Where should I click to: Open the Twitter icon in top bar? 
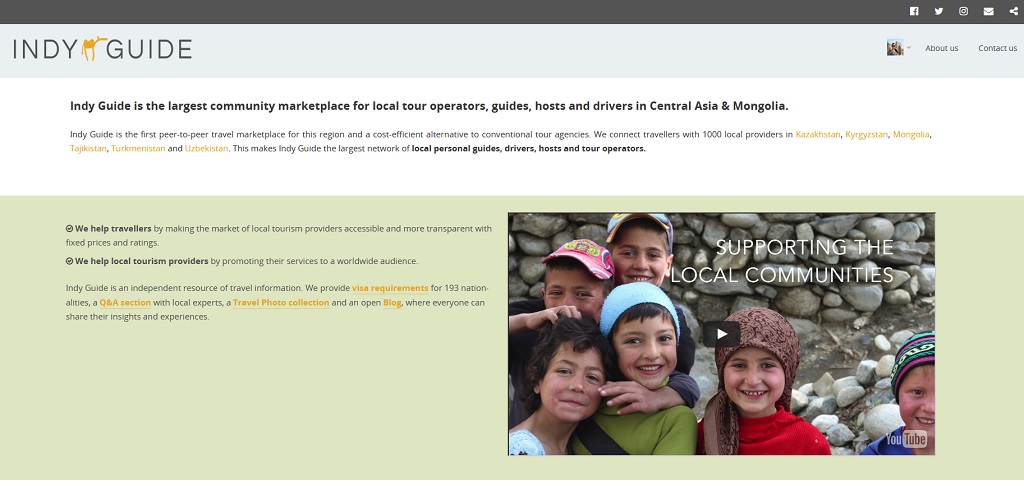point(938,11)
